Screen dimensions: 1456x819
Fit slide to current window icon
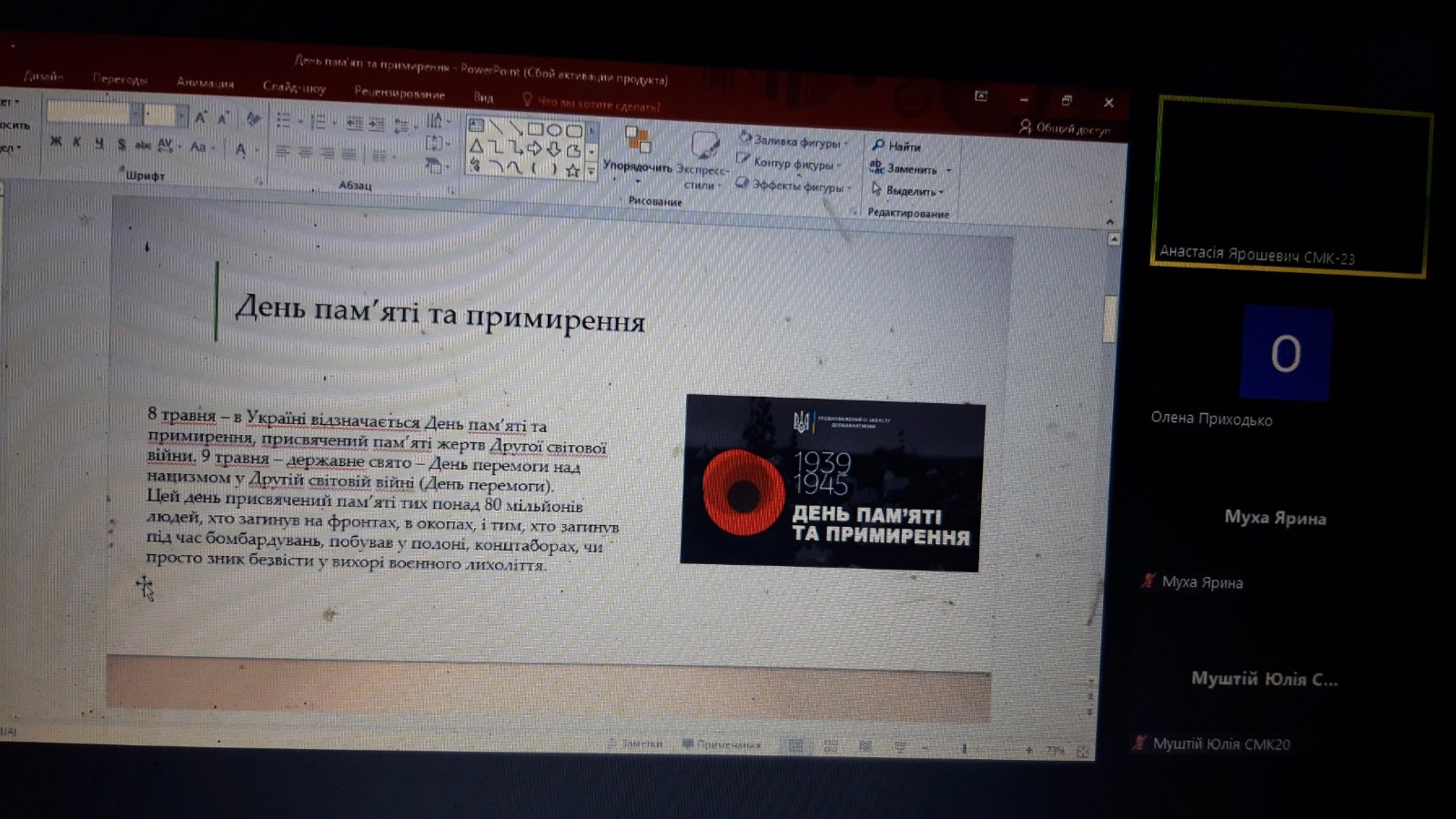[1083, 752]
